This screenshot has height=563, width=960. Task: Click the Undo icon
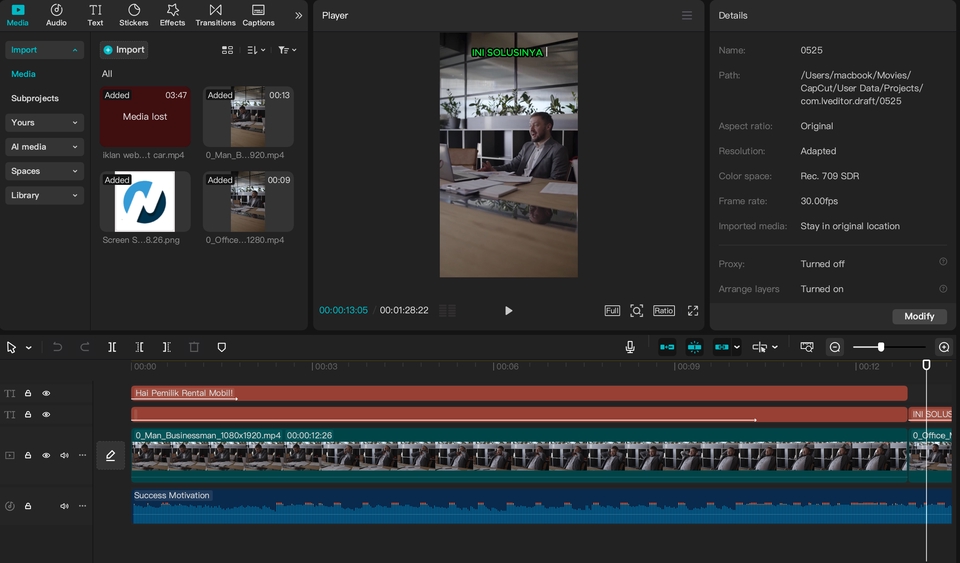[57, 347]
